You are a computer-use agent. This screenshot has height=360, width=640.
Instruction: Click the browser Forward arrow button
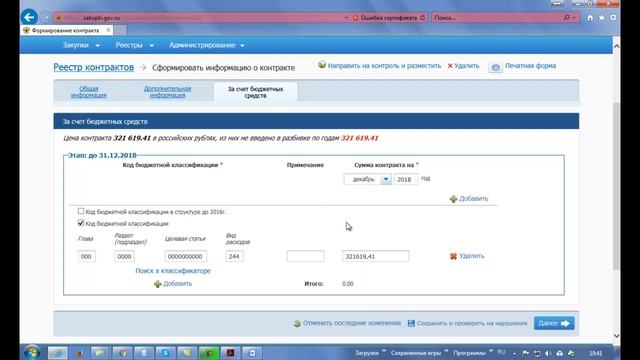tap(45, 18)
